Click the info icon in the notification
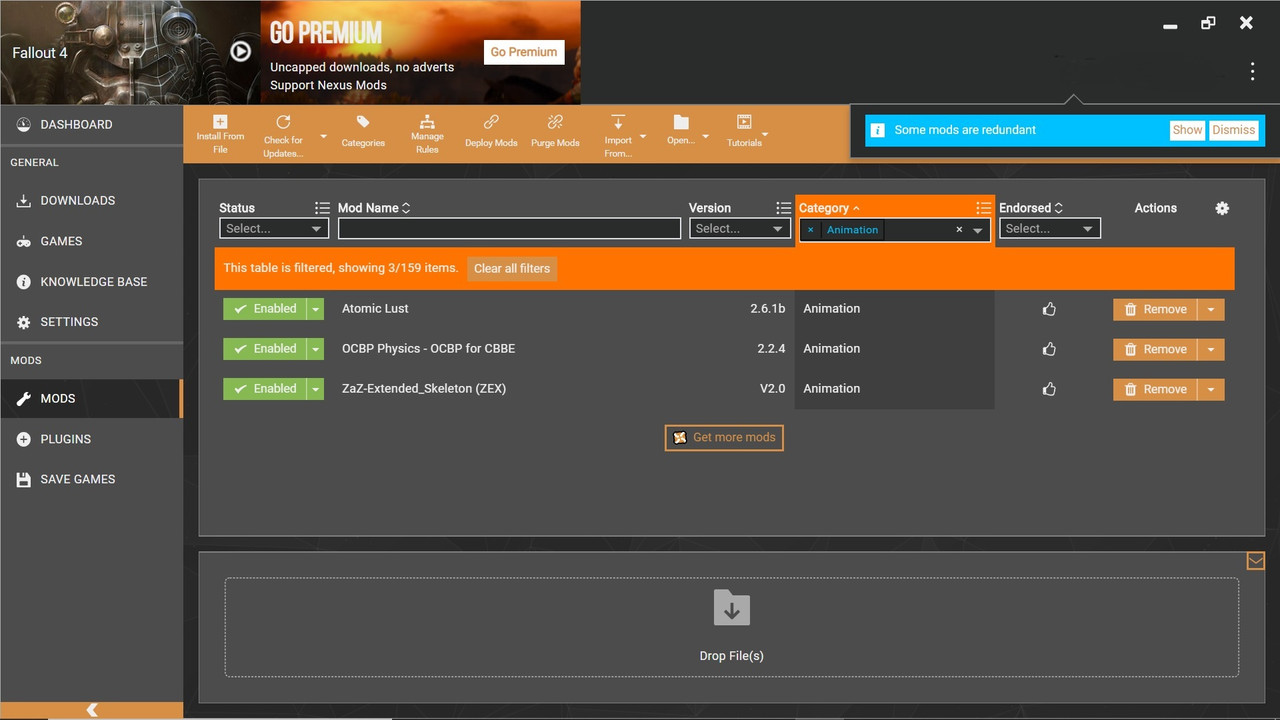Screen dimensions: 1280x720 877,130
